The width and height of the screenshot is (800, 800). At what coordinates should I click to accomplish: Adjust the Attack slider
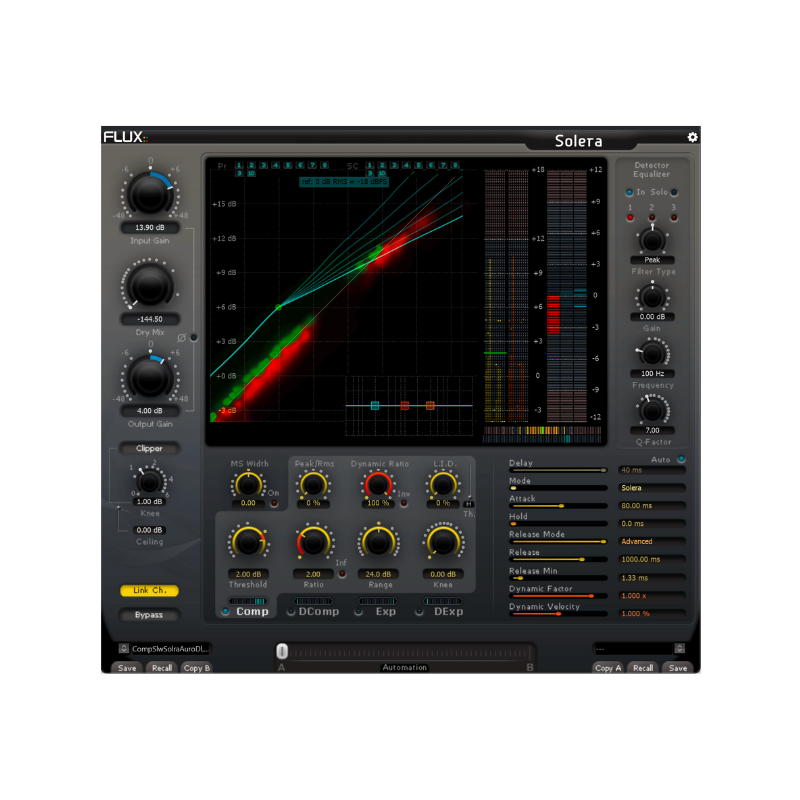point(558,506)
